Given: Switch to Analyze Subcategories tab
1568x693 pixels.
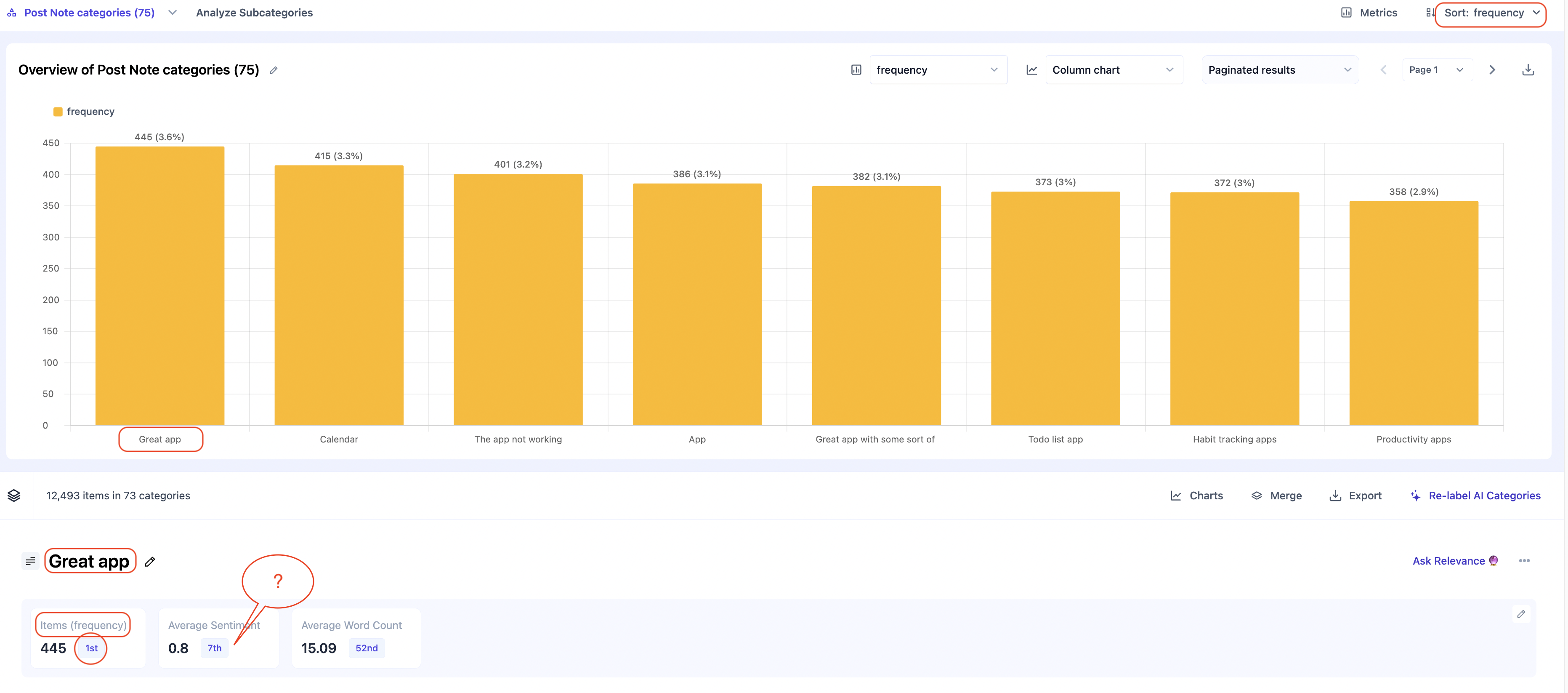Looking at the screenshot, I should [254, 13].
